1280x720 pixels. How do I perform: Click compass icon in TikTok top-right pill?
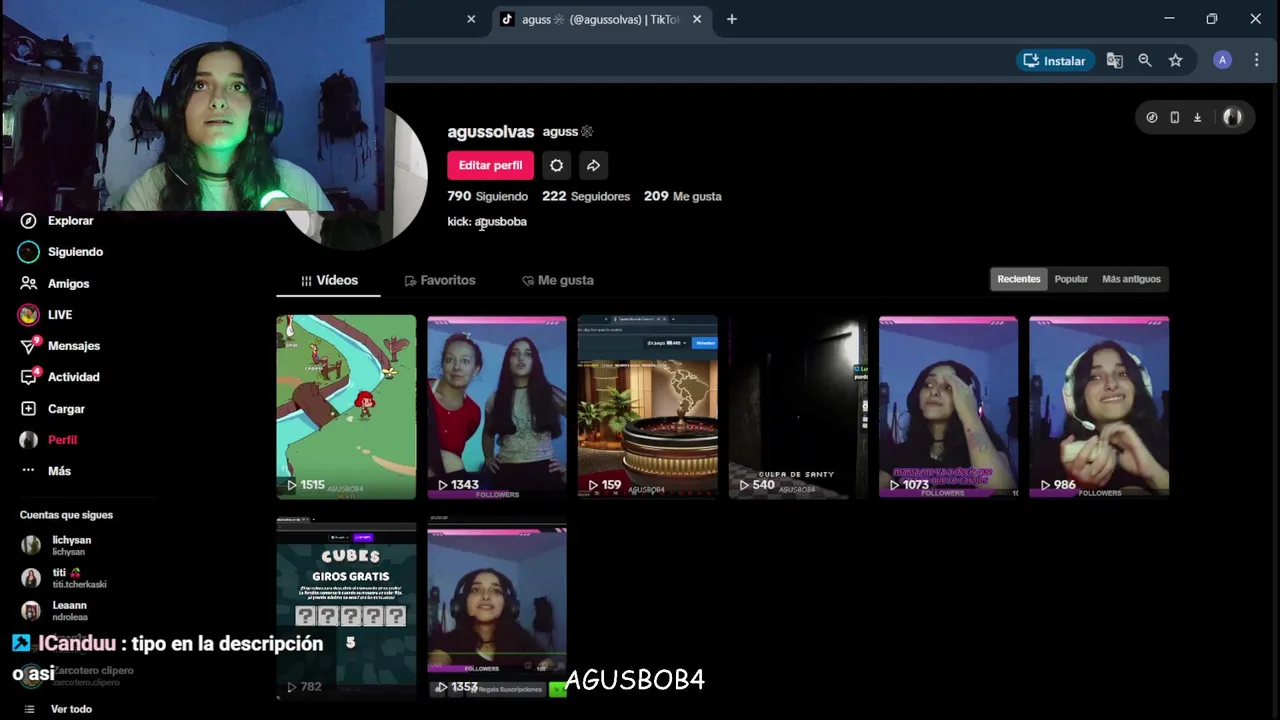[1152, 117]
